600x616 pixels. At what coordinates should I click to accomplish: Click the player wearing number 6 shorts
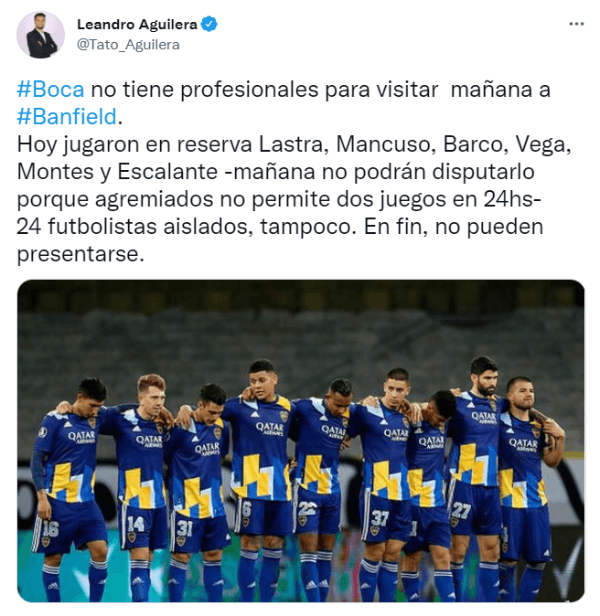click(x=261, y=481)
